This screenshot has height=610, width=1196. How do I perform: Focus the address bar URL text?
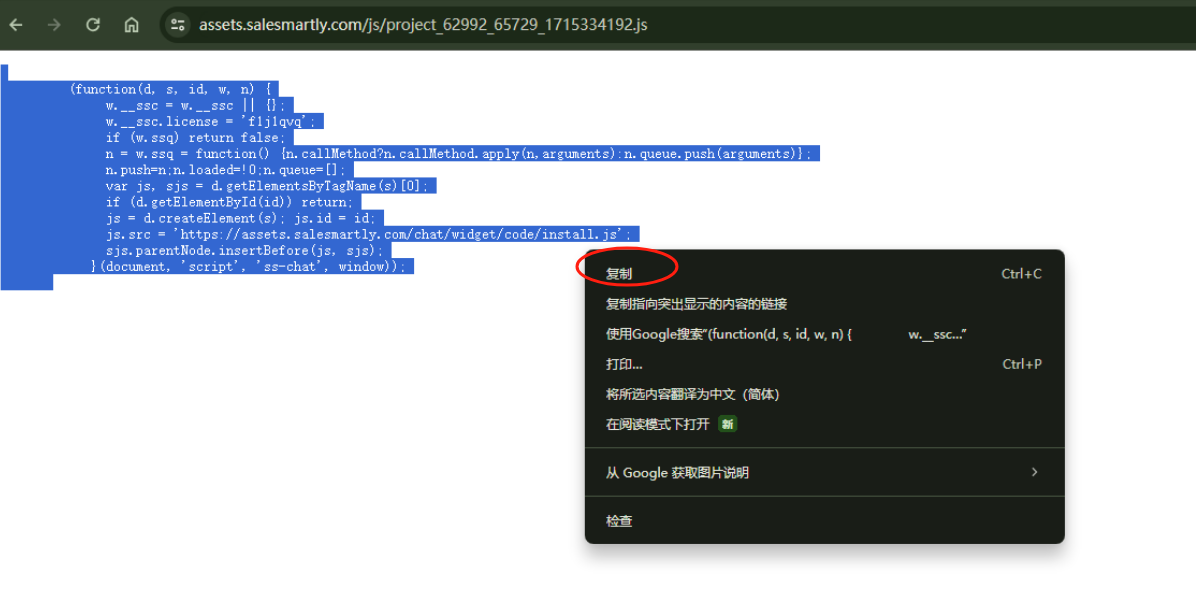pyautogui.click(x=423, y=24)
